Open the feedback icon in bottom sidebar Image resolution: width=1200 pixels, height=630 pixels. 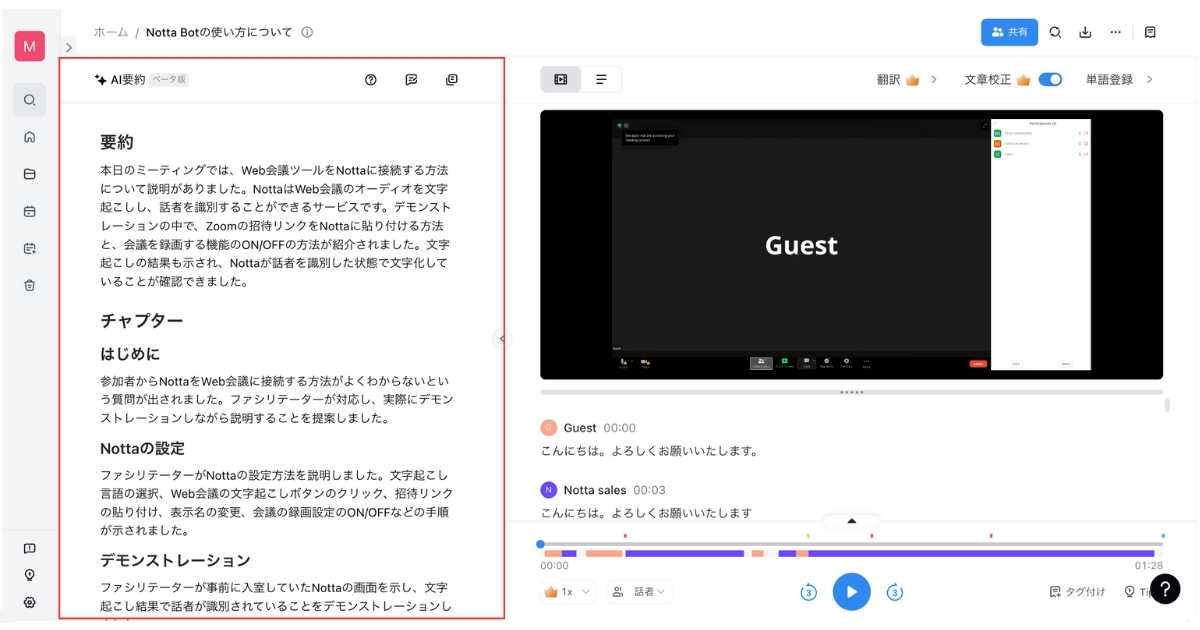pyautogui.click(x=30, y=548)
